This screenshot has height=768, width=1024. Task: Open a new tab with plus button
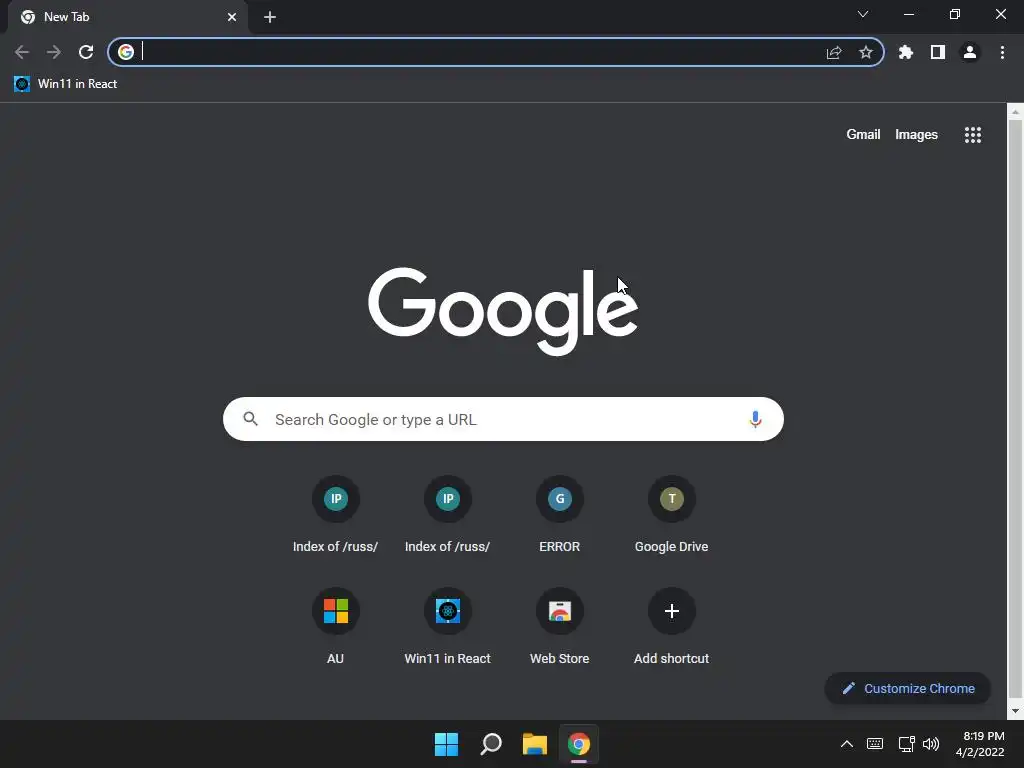click(270, 17)
